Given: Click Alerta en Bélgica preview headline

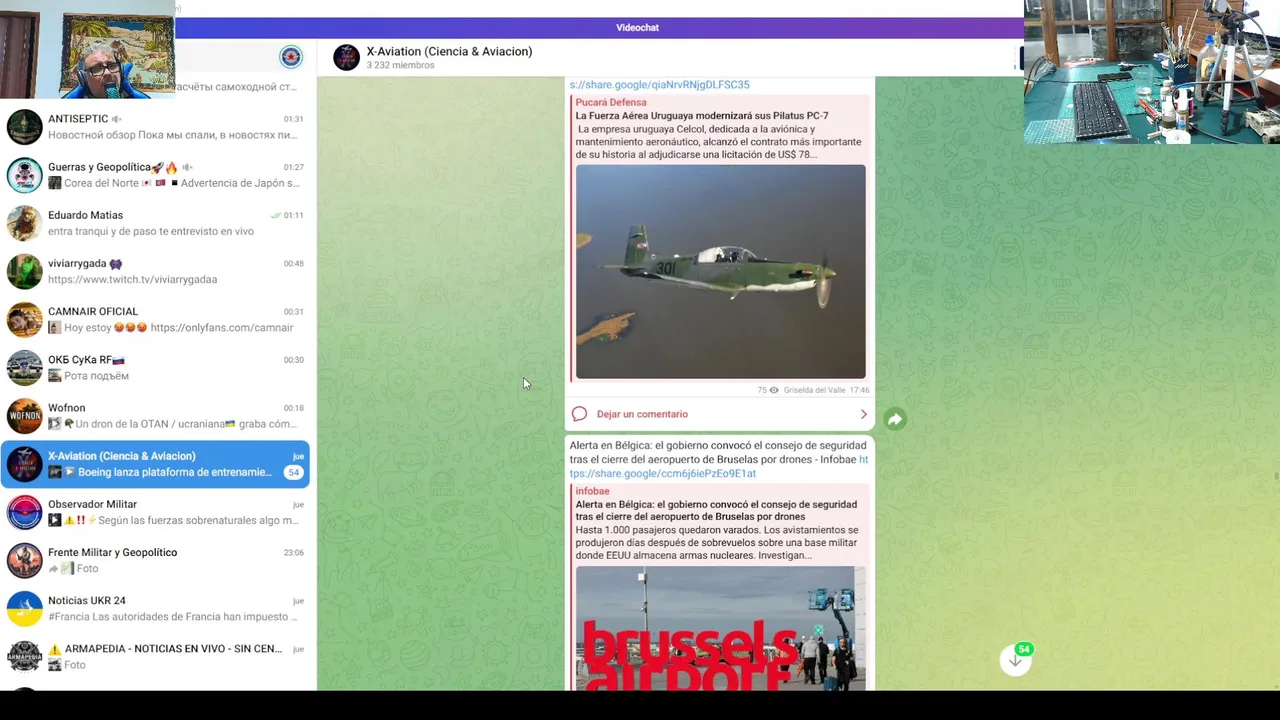Looking at the screenshot, I should [716, 511].
